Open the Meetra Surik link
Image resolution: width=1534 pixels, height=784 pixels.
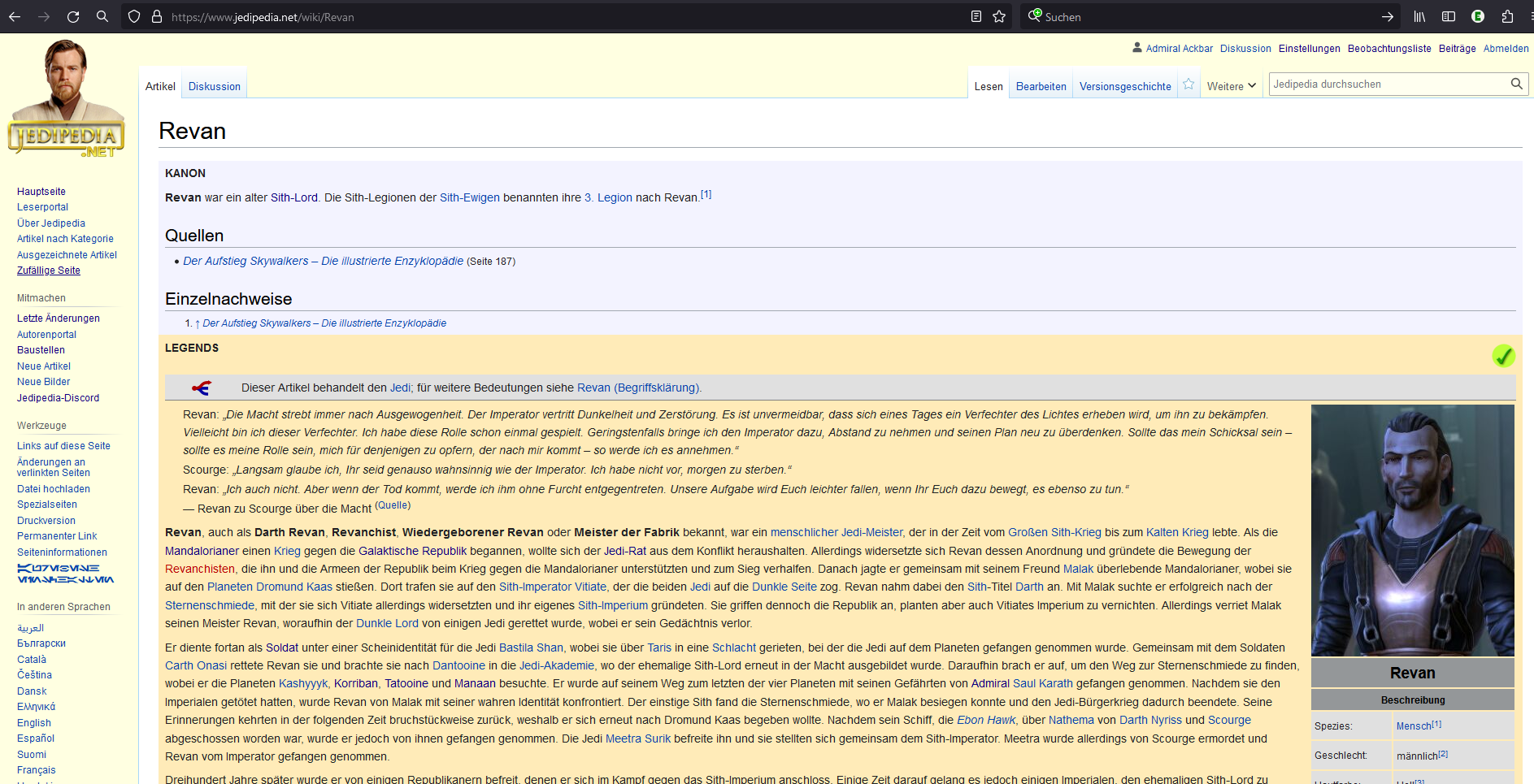[x=638, y=739]
